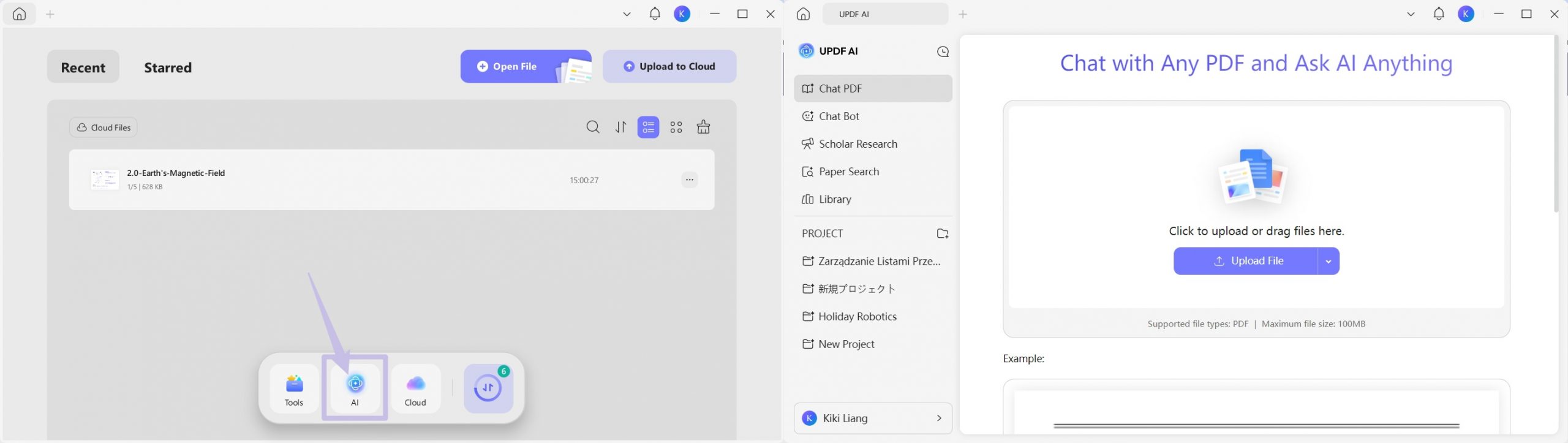Expand tab list chevron in UPDF AI window

coord(1411,14)
